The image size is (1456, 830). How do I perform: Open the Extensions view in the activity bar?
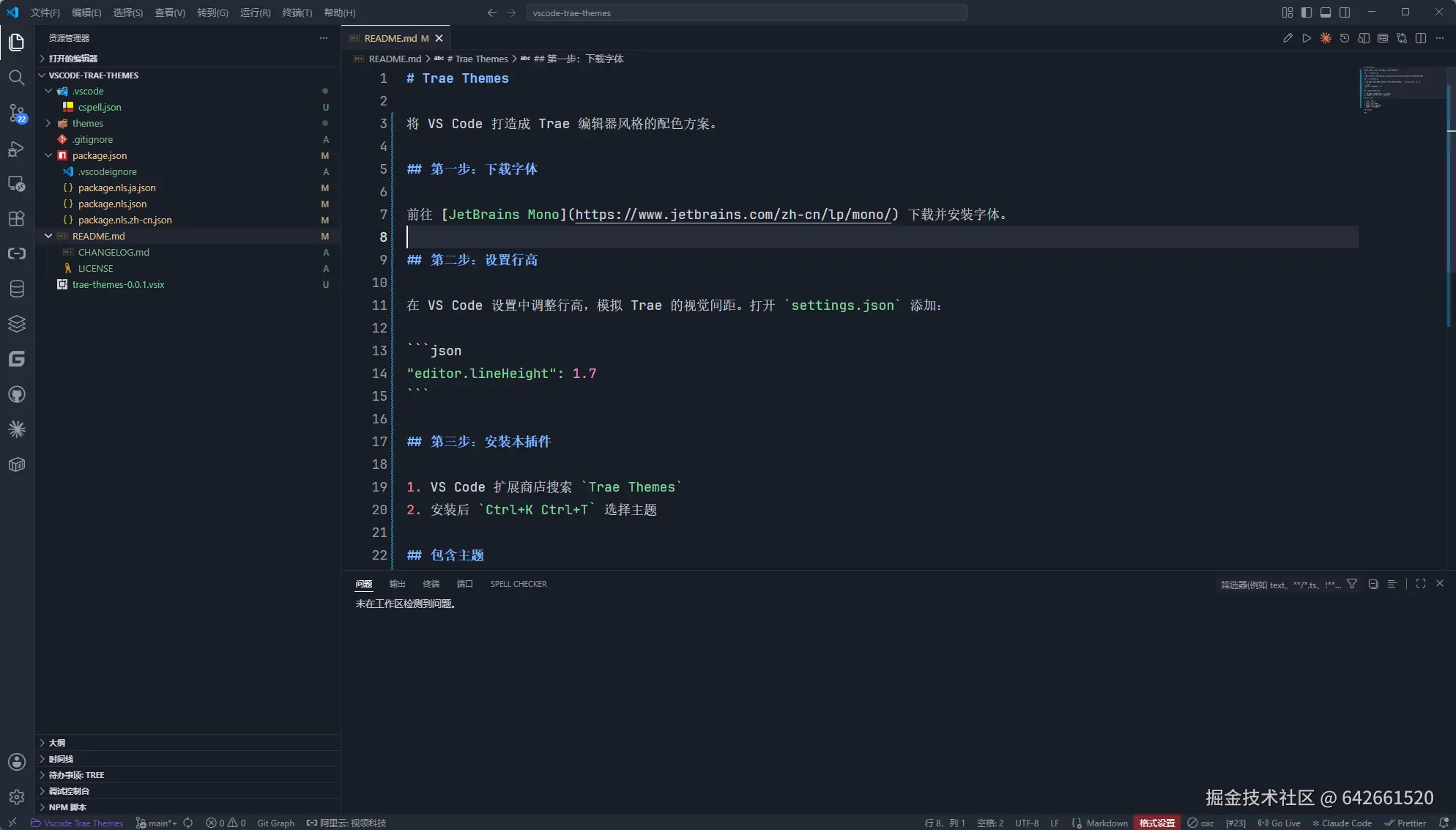16,218
